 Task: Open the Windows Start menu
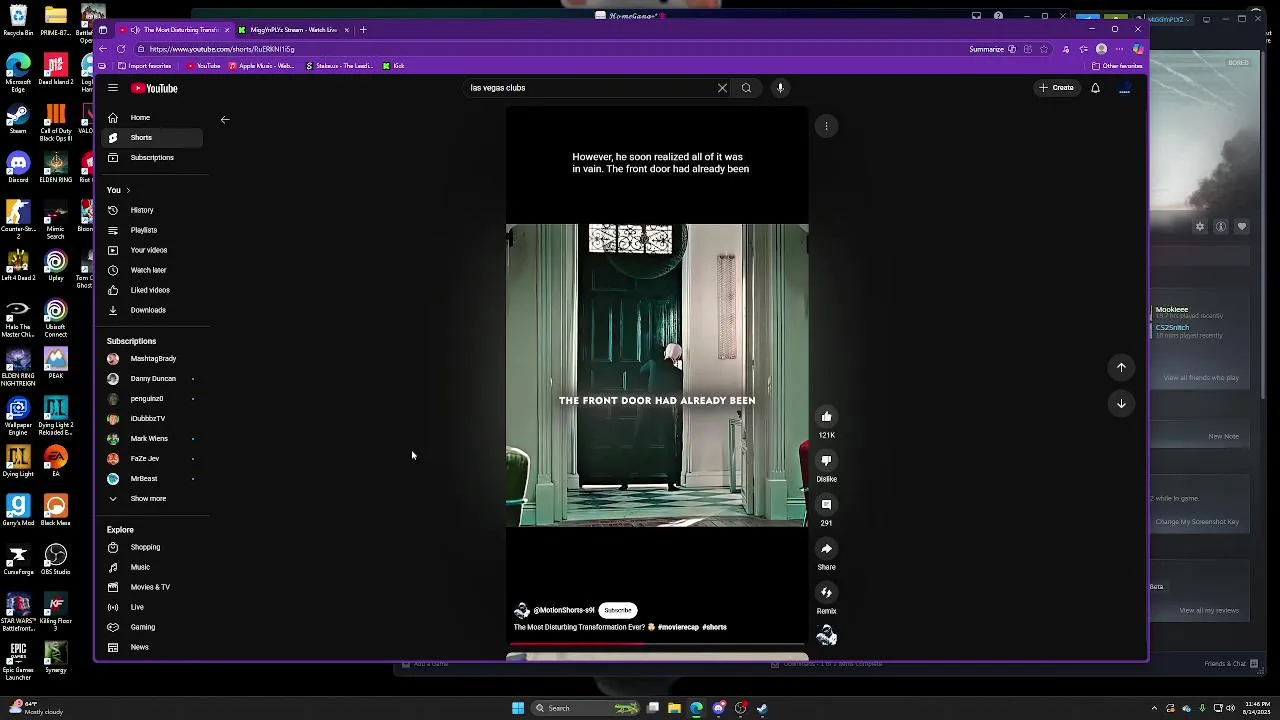518,708
